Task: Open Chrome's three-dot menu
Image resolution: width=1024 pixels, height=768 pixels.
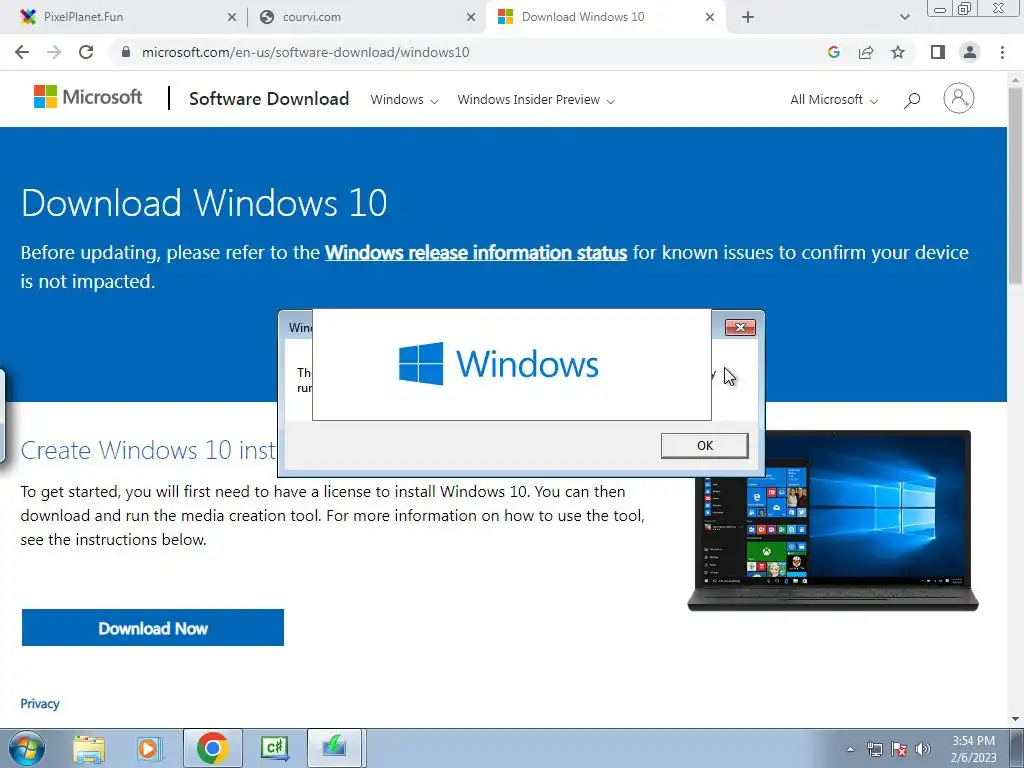Action: point(1002,52)
